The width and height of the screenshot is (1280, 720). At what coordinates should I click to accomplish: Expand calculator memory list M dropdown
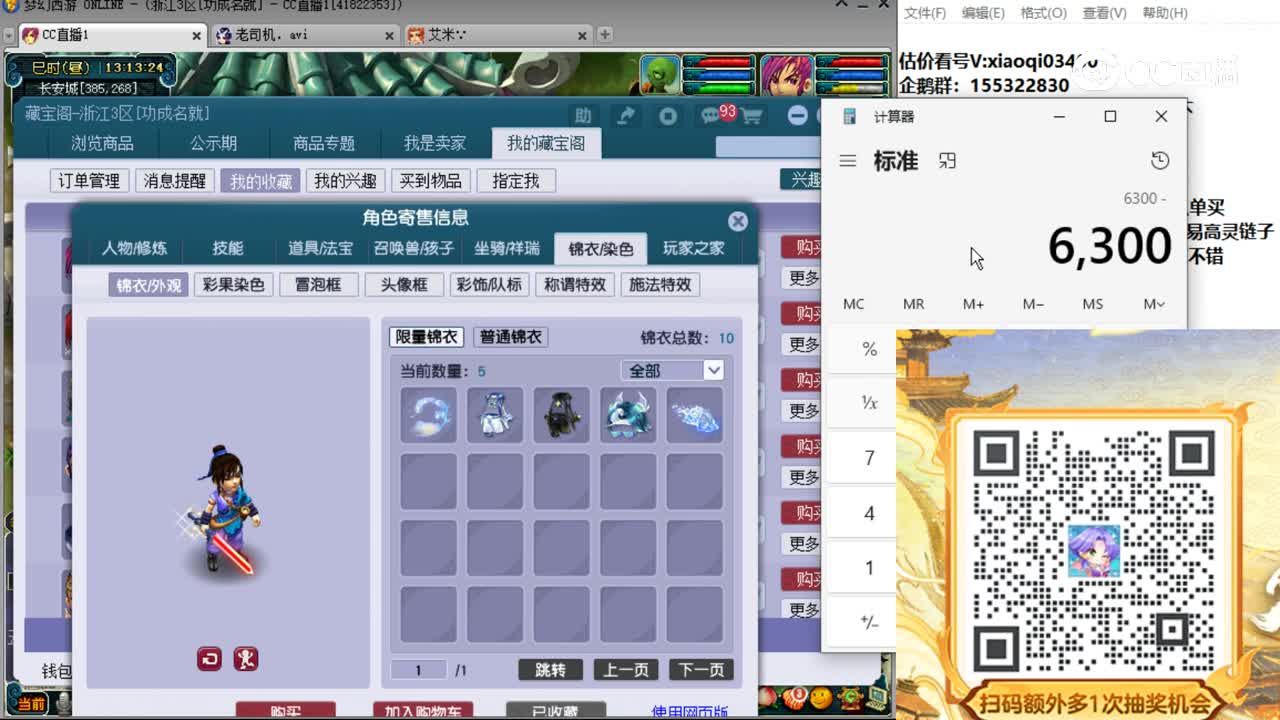[x=1153, y=304]
